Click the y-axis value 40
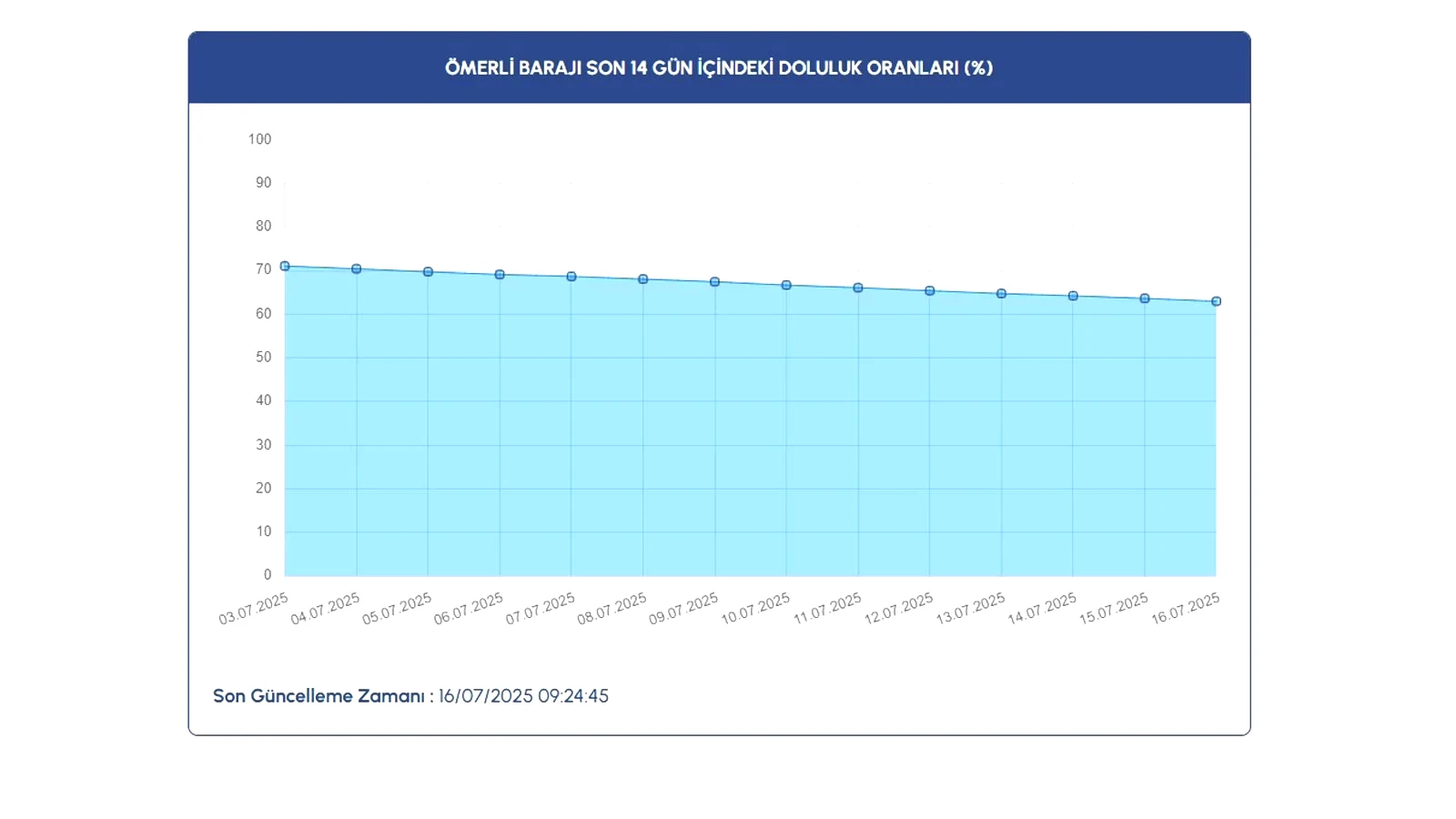The image size is (1456, 819). coord(264,400)
